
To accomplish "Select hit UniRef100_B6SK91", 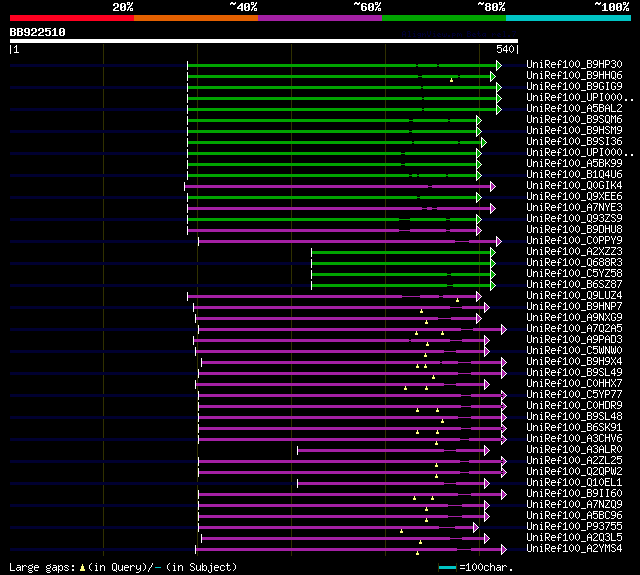I will click(x=574, y=428).
